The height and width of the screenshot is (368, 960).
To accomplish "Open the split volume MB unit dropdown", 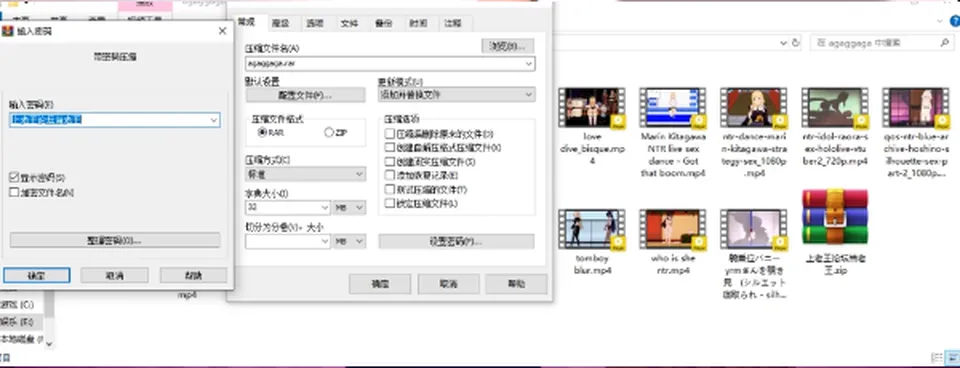I will (350, 242).
